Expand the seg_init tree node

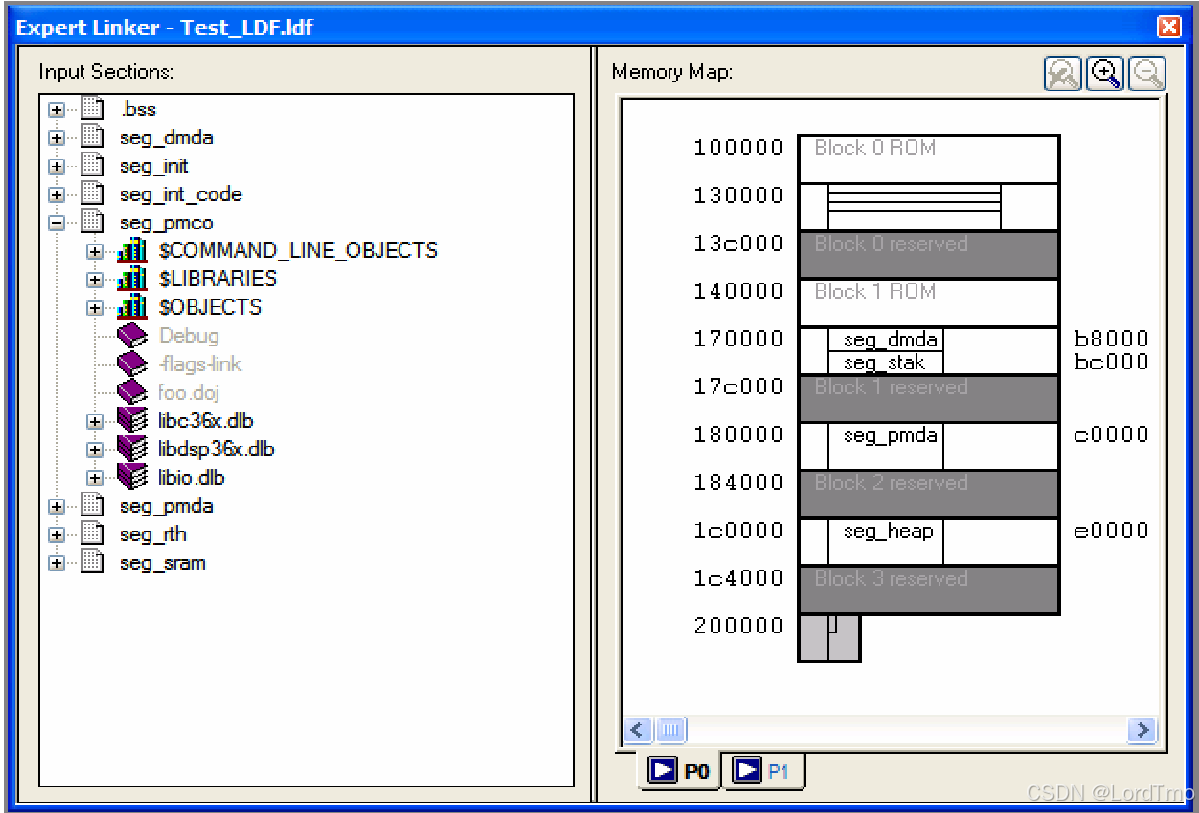coord(56,166)
